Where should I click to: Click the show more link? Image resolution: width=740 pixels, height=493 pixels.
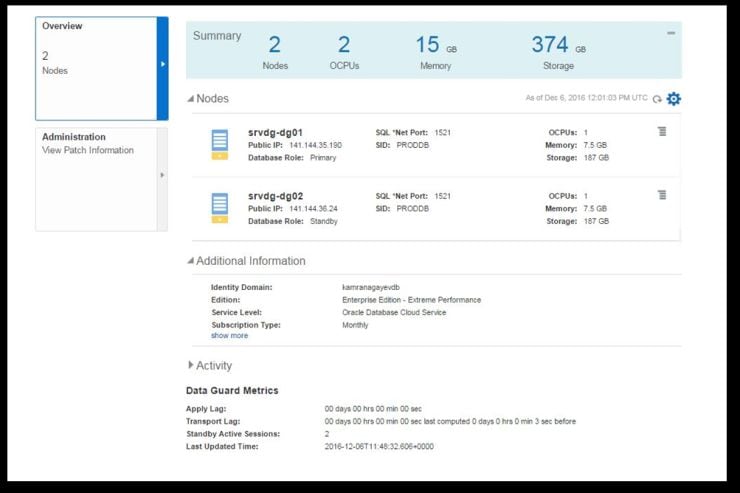[229, 336]
